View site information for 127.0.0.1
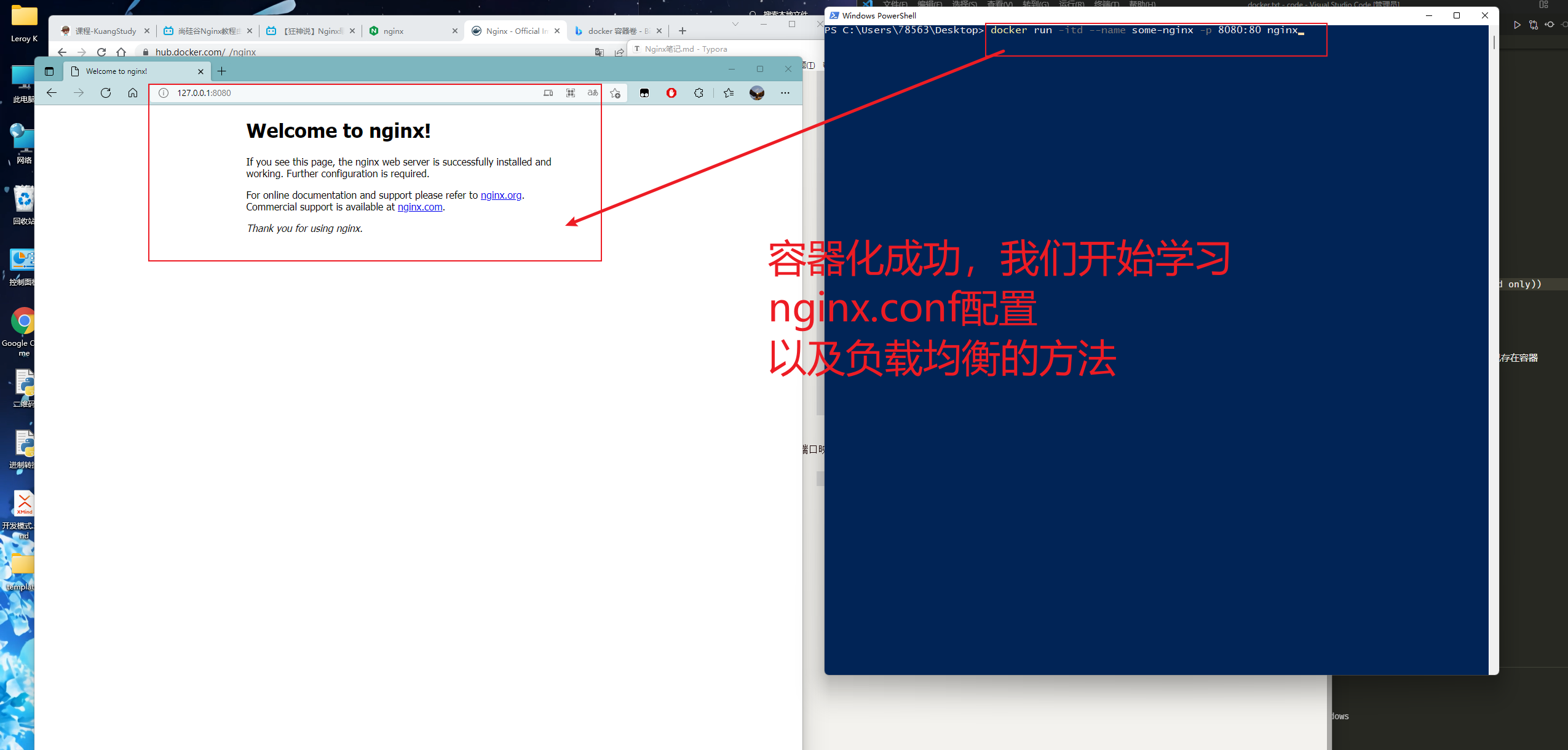The height and width of the screenshot is (750, 1568). [x=164, y=93]
